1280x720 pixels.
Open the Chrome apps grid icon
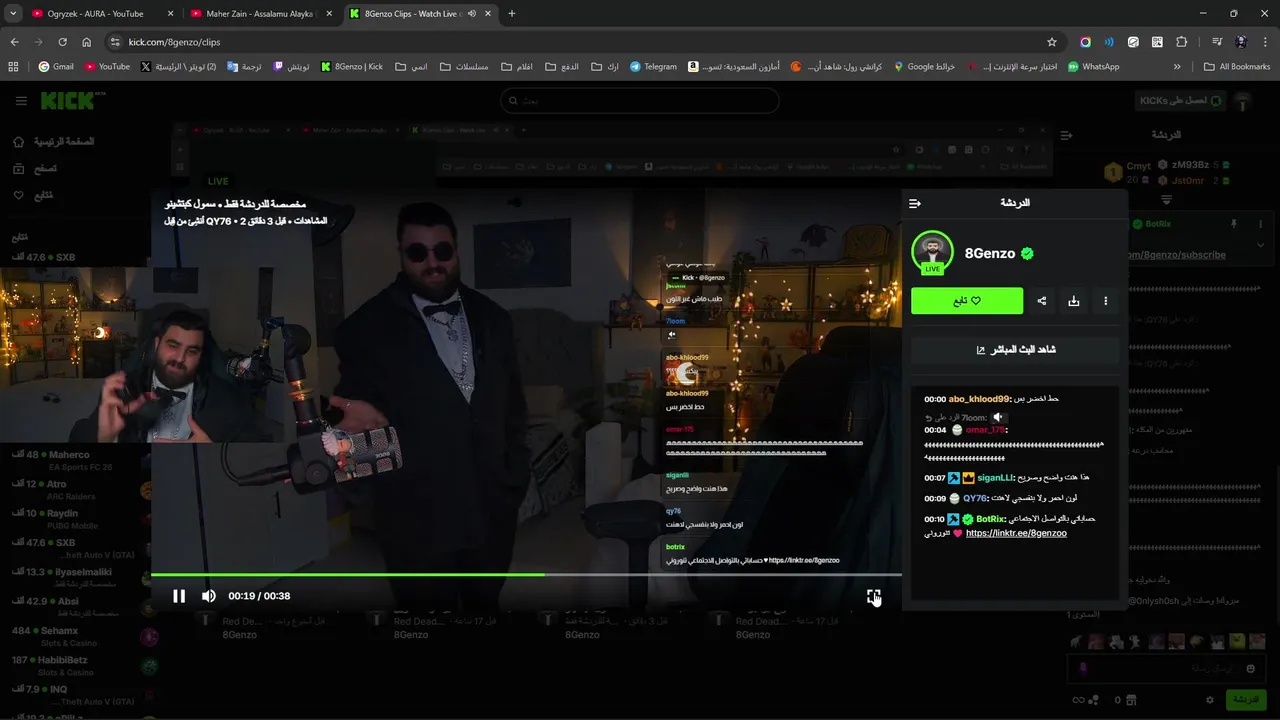click(13, 67)
